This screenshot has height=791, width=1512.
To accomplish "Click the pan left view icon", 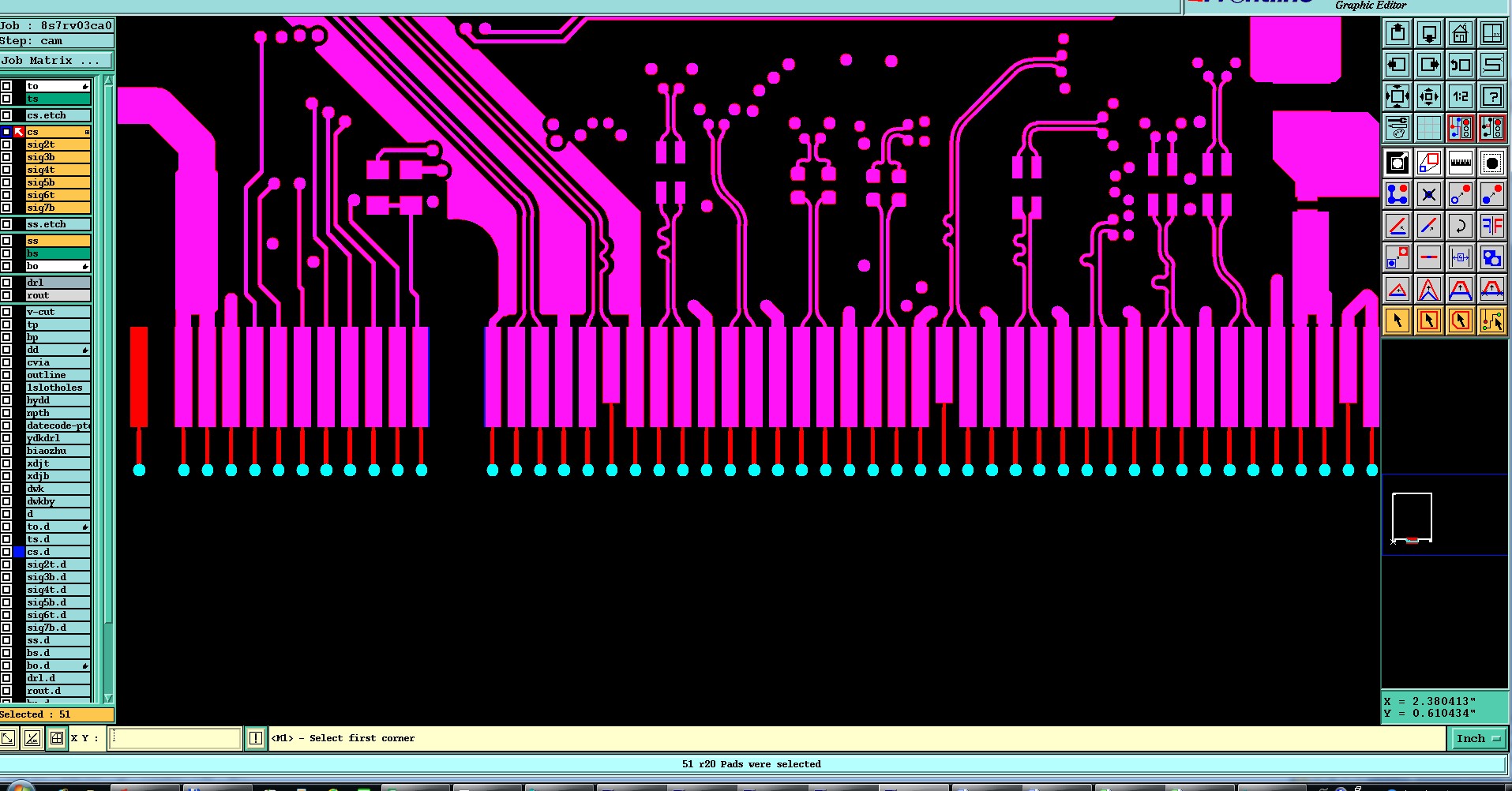I will pos(1398,65).
